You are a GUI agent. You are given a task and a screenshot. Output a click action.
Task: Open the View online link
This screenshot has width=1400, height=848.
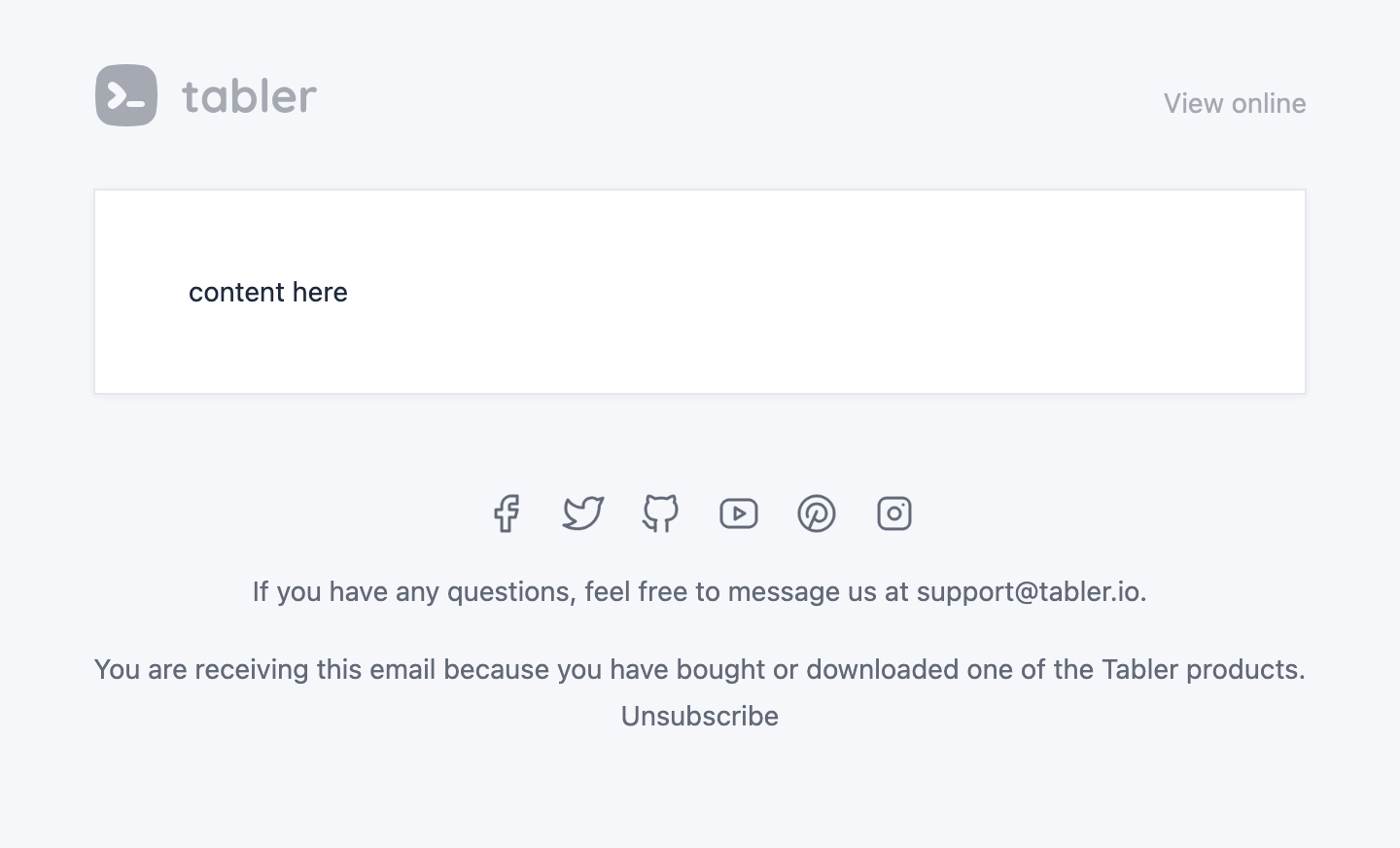point(1235,103)
